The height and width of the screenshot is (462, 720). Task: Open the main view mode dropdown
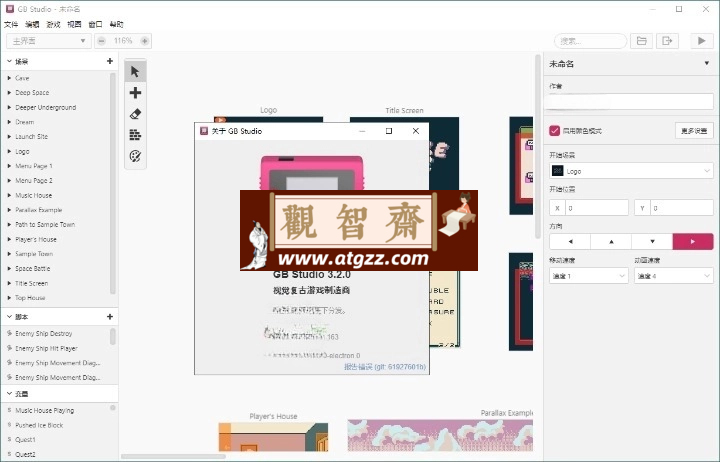point(48,41)
